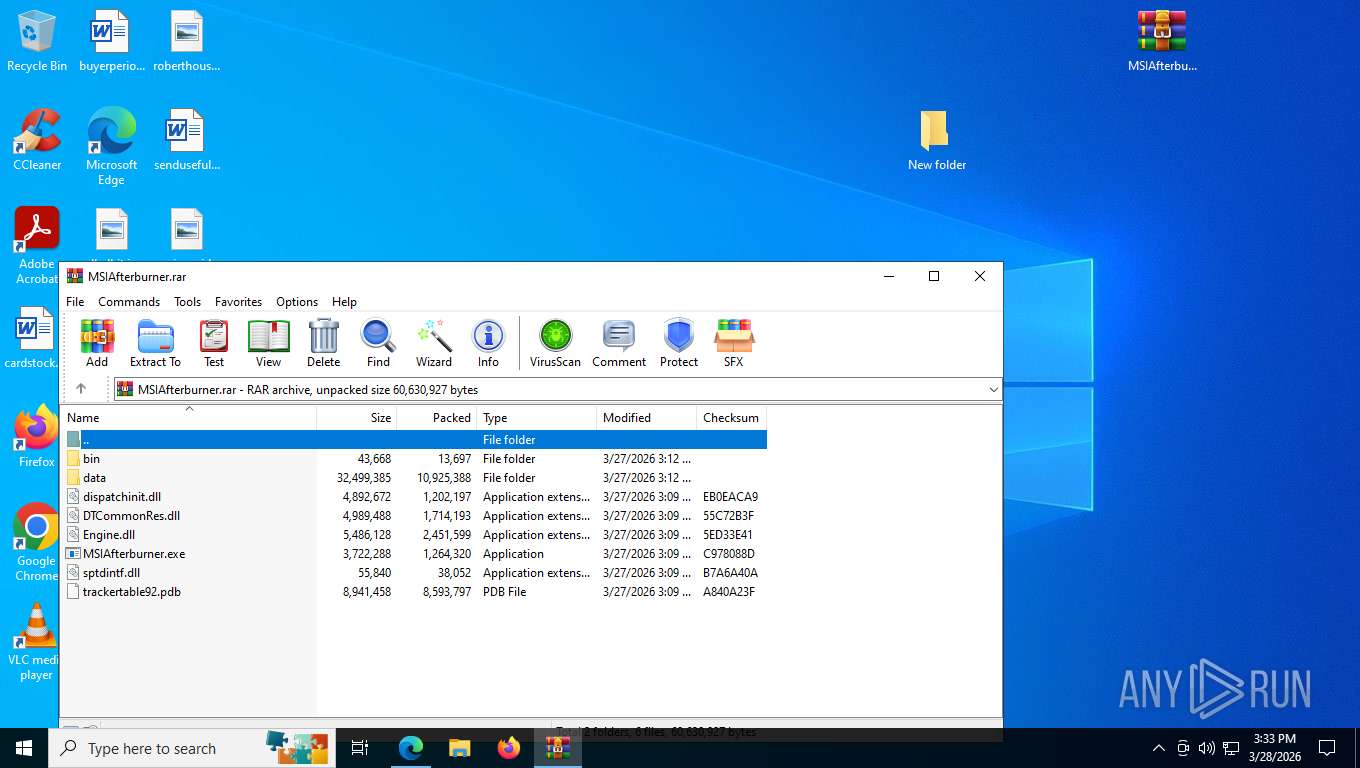Click the Add toolbar icon in WinRAR
Viewport: 1360px width, 768px height.
pos(97,344)
